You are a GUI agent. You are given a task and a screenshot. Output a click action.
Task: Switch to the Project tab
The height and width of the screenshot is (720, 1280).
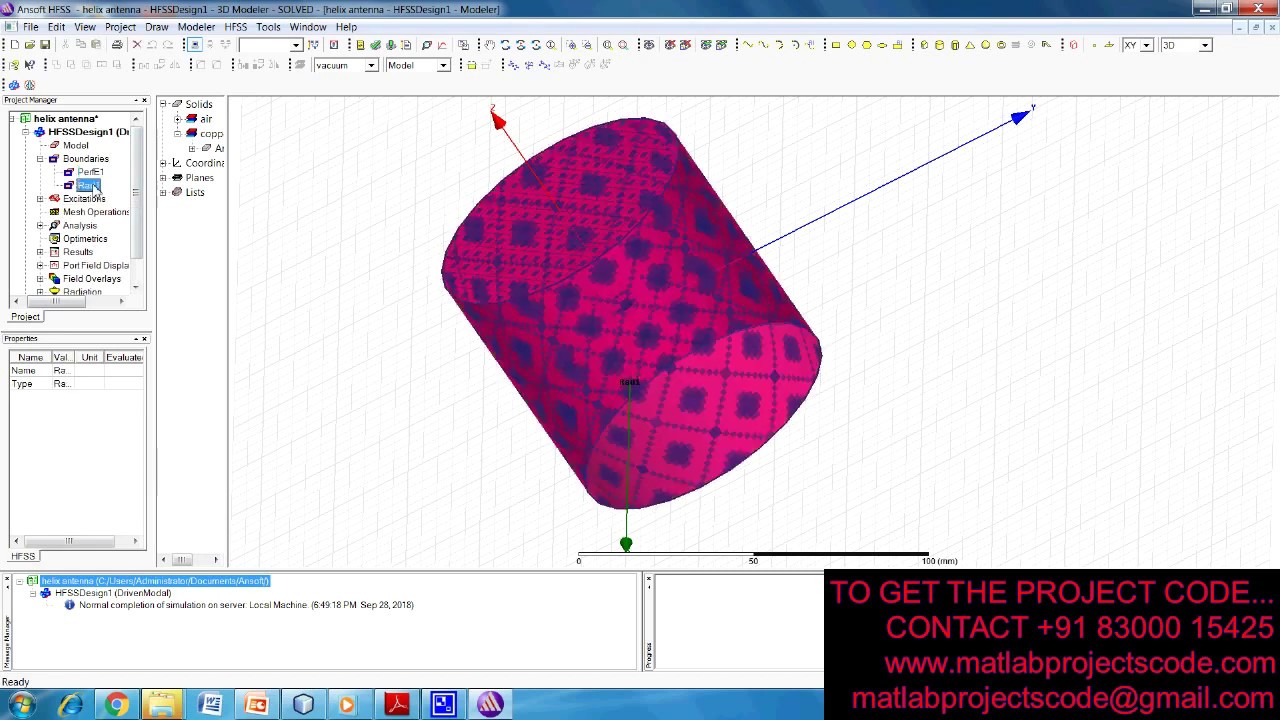[25, 317]
